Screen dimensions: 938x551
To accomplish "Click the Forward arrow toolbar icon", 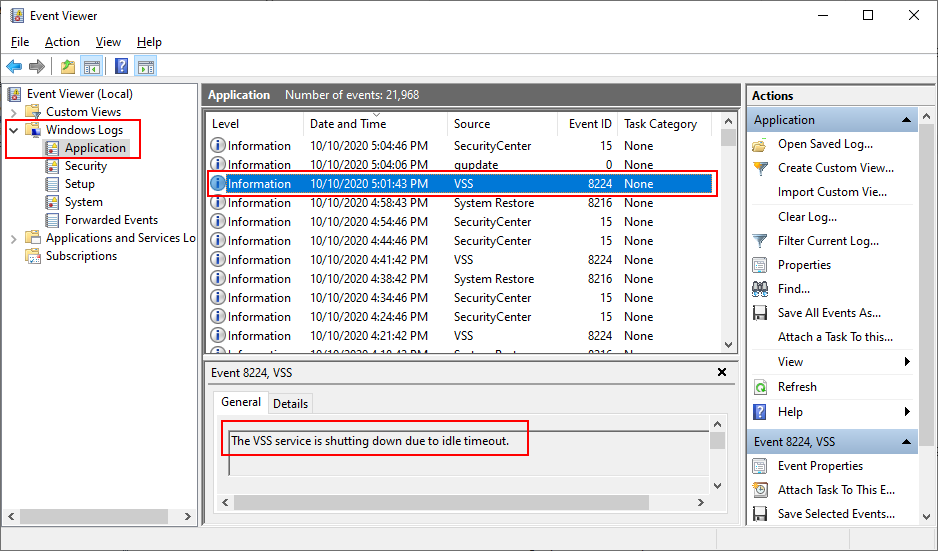I will [x=37, y=66].
